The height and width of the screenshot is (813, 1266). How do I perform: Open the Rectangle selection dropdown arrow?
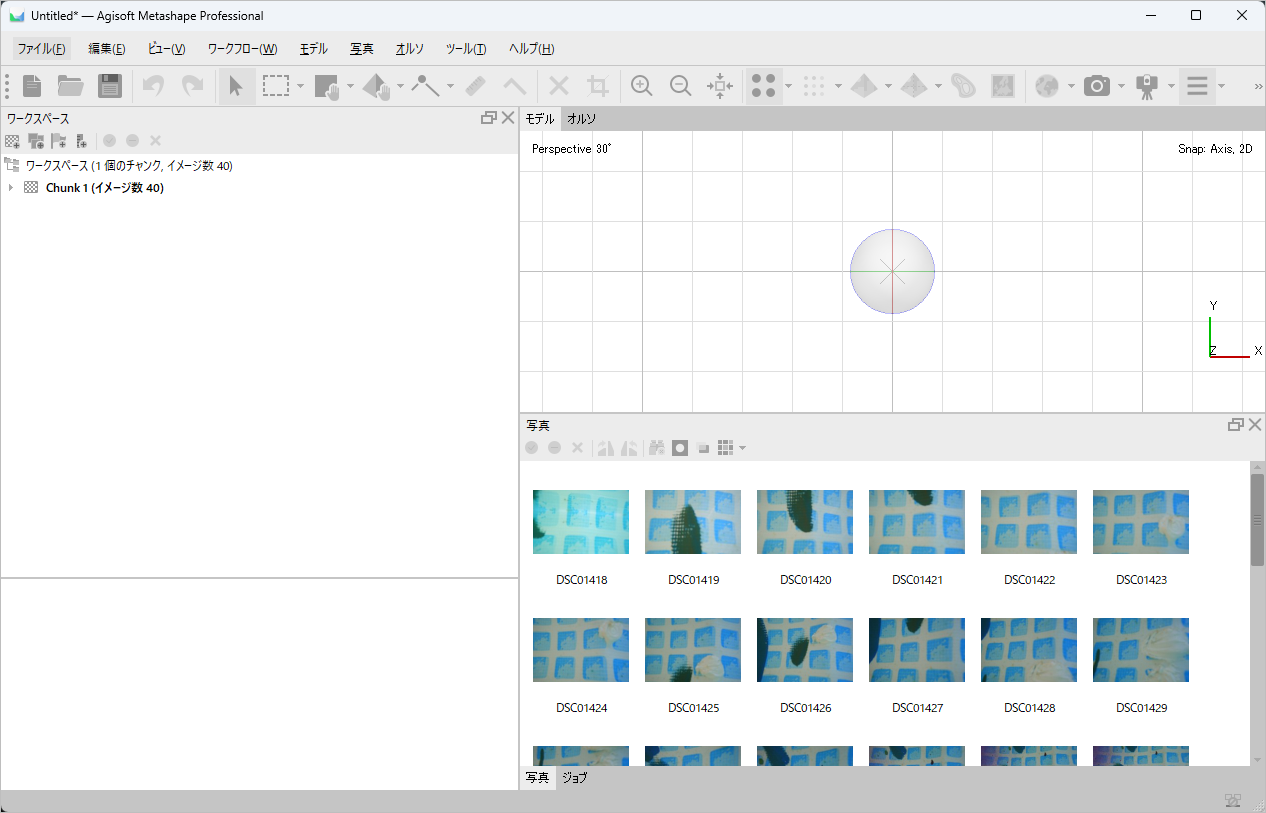300,86
